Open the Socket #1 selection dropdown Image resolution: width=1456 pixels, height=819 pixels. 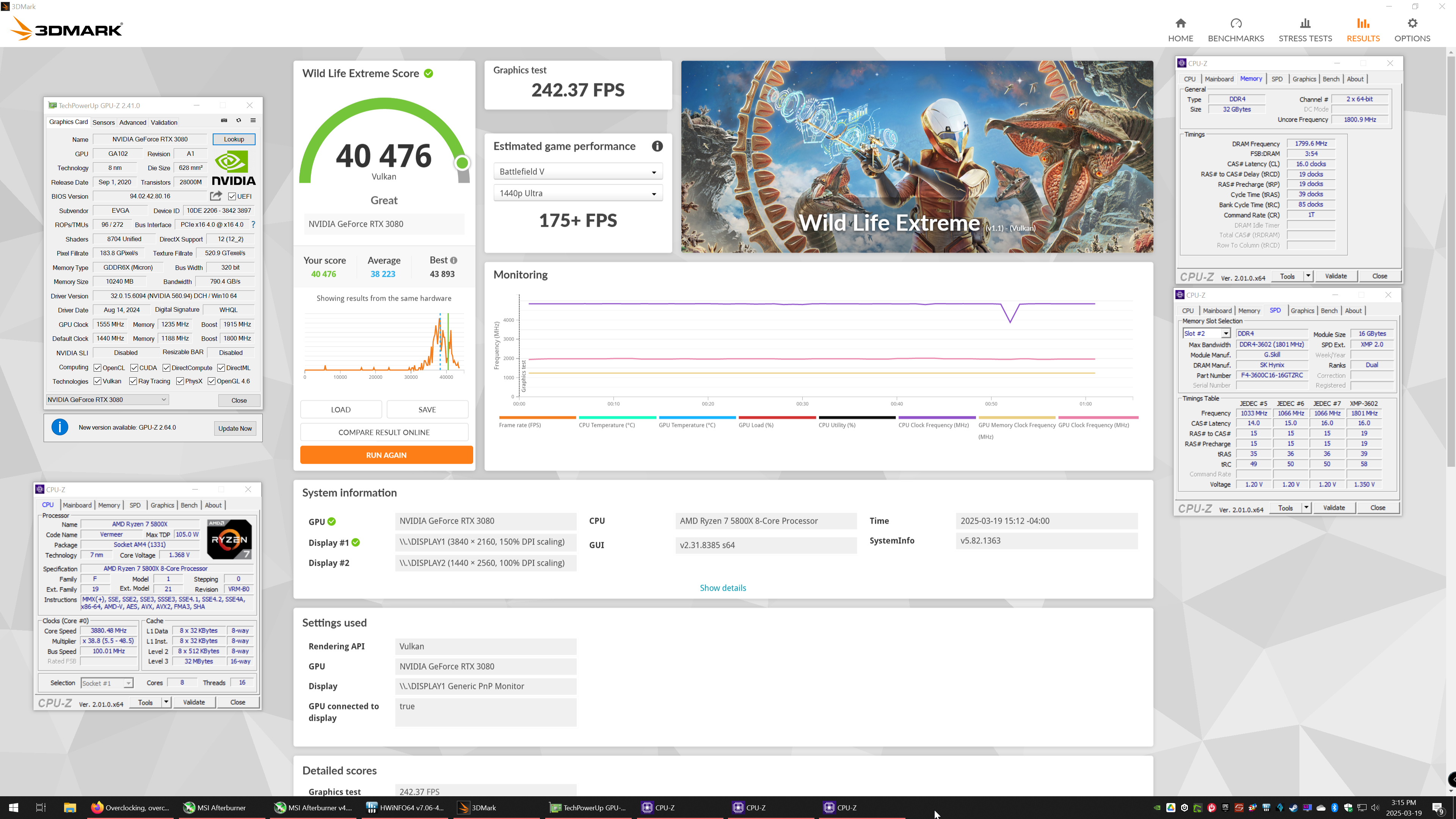(107, 683)
